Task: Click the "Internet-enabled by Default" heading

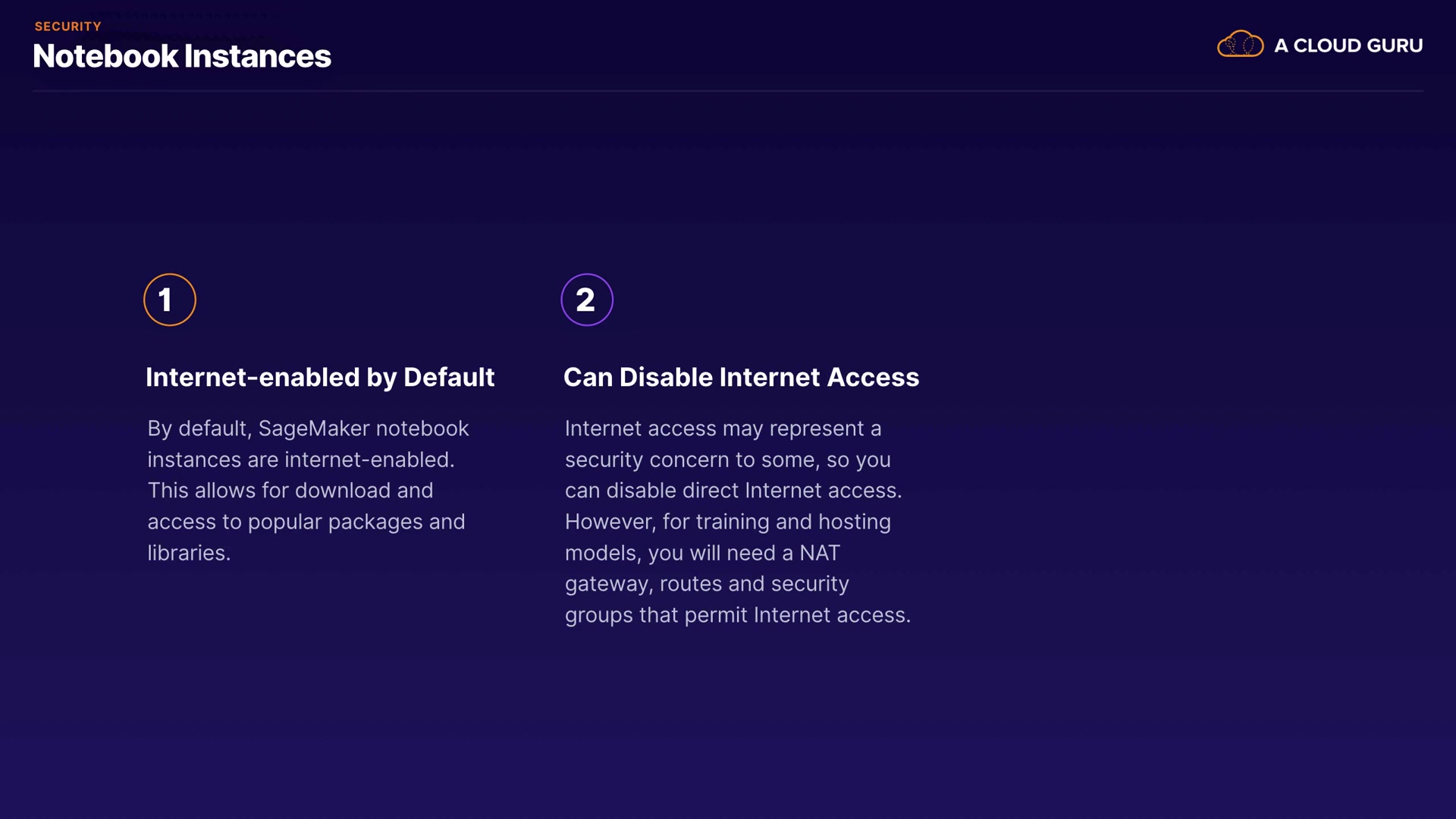Action: (x=319, y=377)
